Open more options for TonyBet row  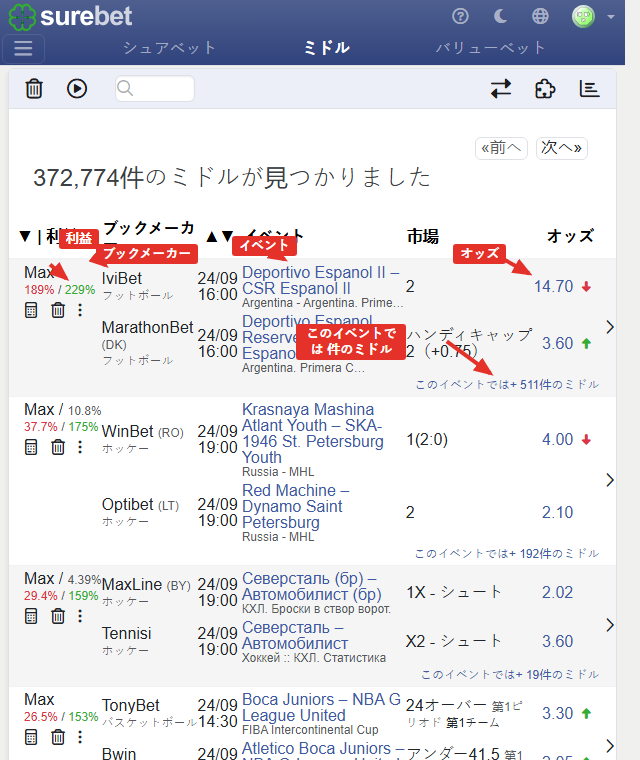coord(80,737)
